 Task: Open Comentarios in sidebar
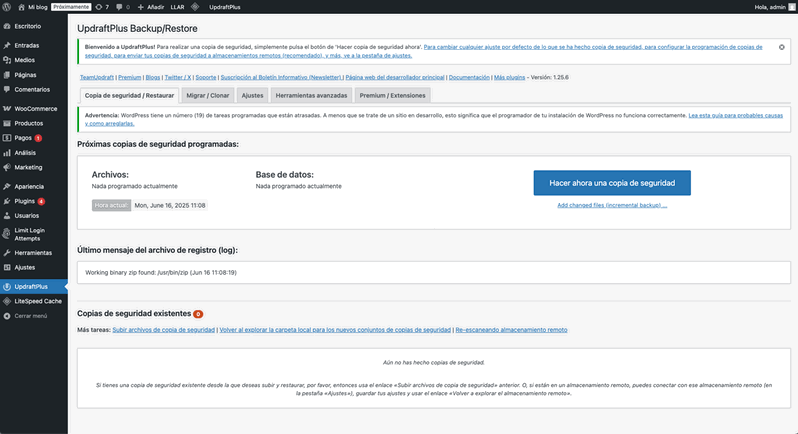(x=34, y=90)
